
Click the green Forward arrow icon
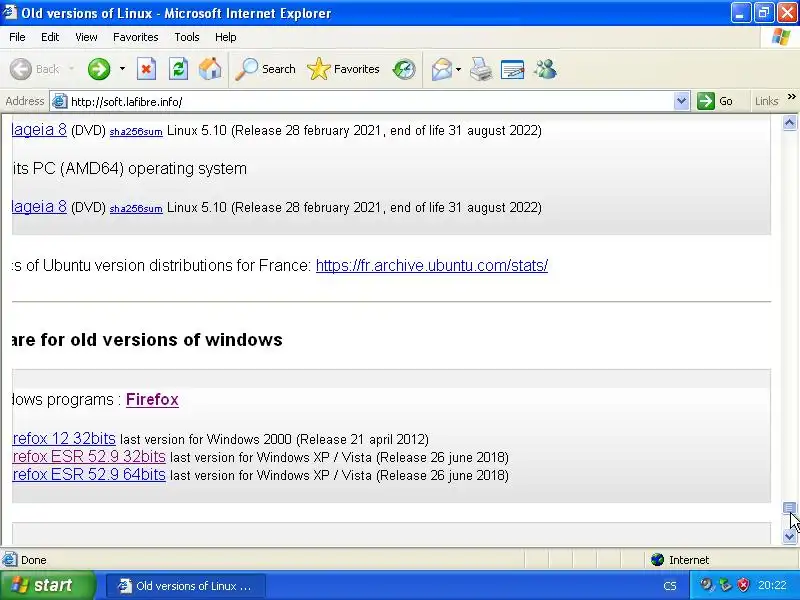[x=99, y=69]
